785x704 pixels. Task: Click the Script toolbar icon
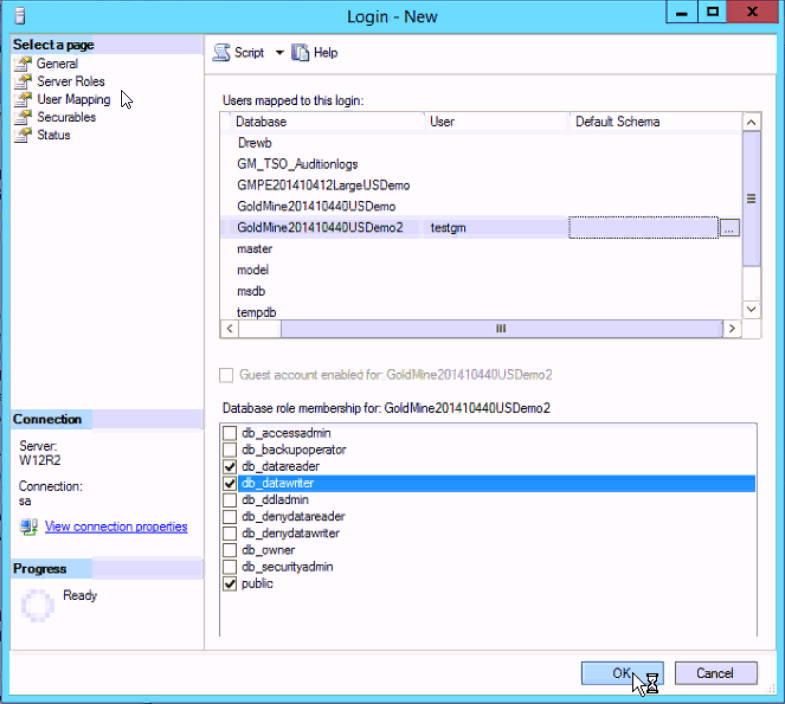coord(222,53)
